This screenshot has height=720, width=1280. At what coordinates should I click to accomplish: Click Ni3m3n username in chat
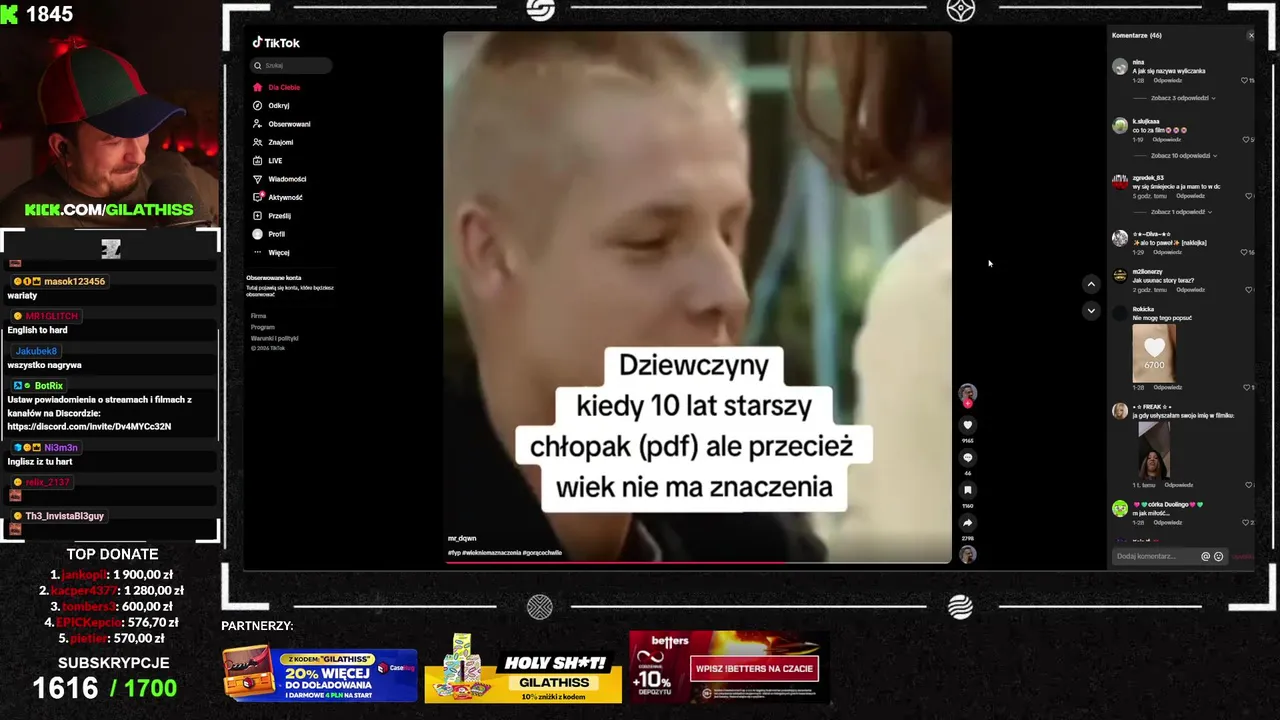click(x=60, y=448)
